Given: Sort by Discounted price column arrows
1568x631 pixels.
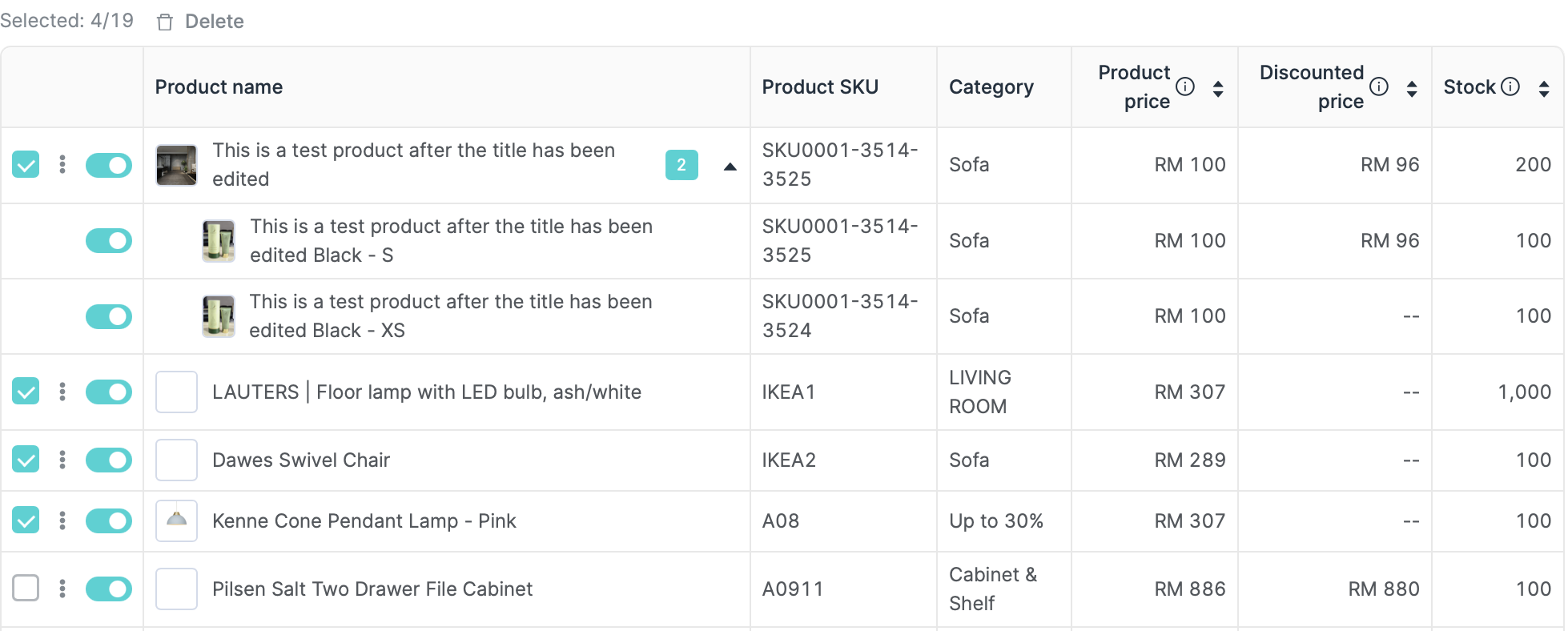Looking at the screenshot, I should [x=1412, y=88].
